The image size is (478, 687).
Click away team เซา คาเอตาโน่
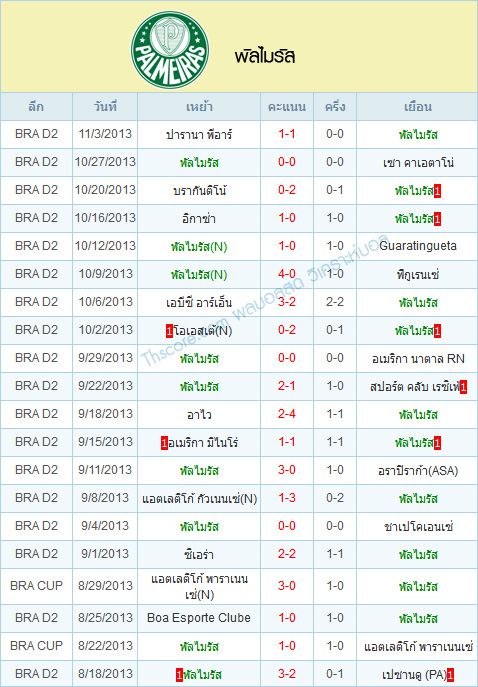pyautogui.click(x=418, y=163)
